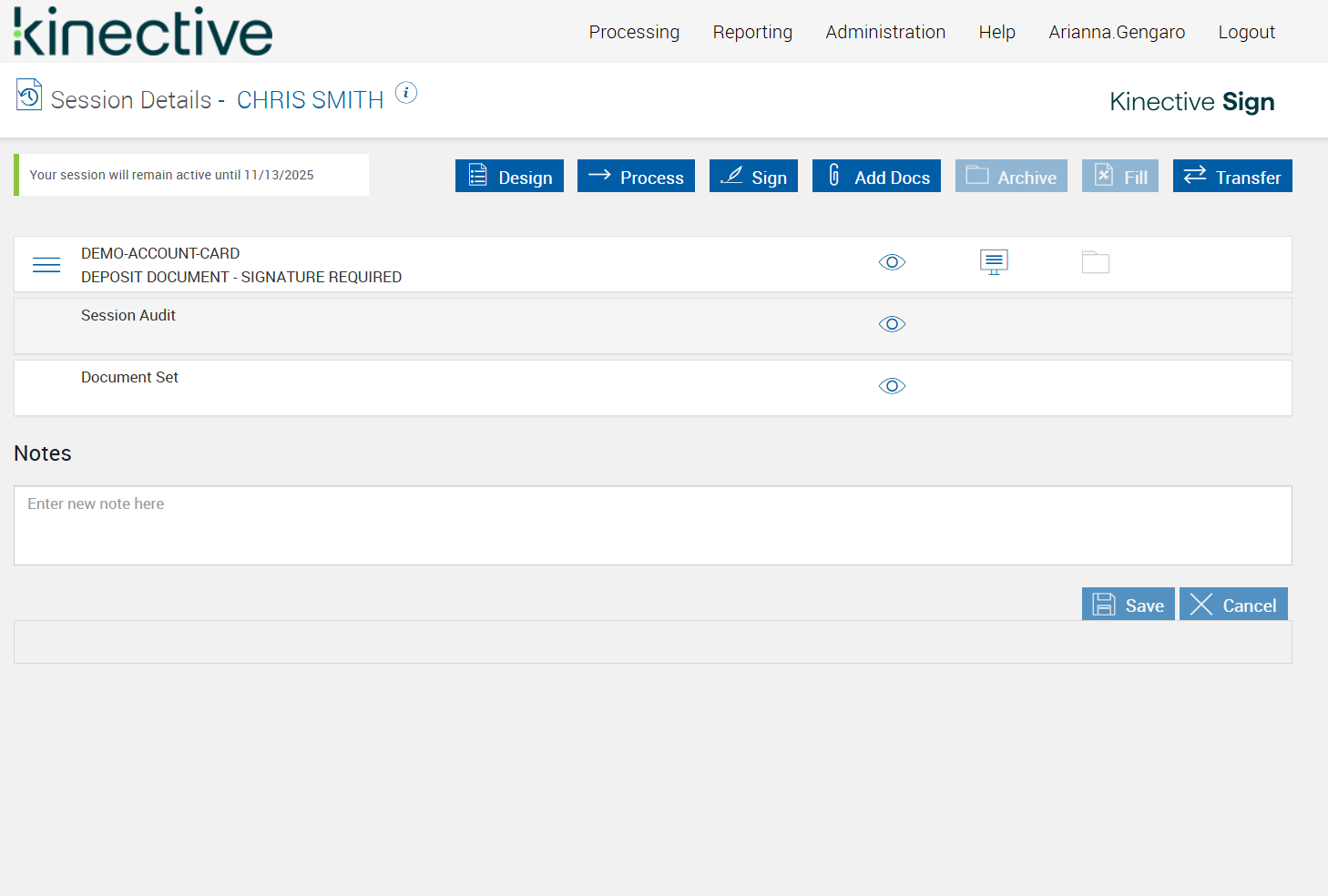Cancel note entry with the Cancel button
The image size is (1328, 896).
[x=1233, y=604]
